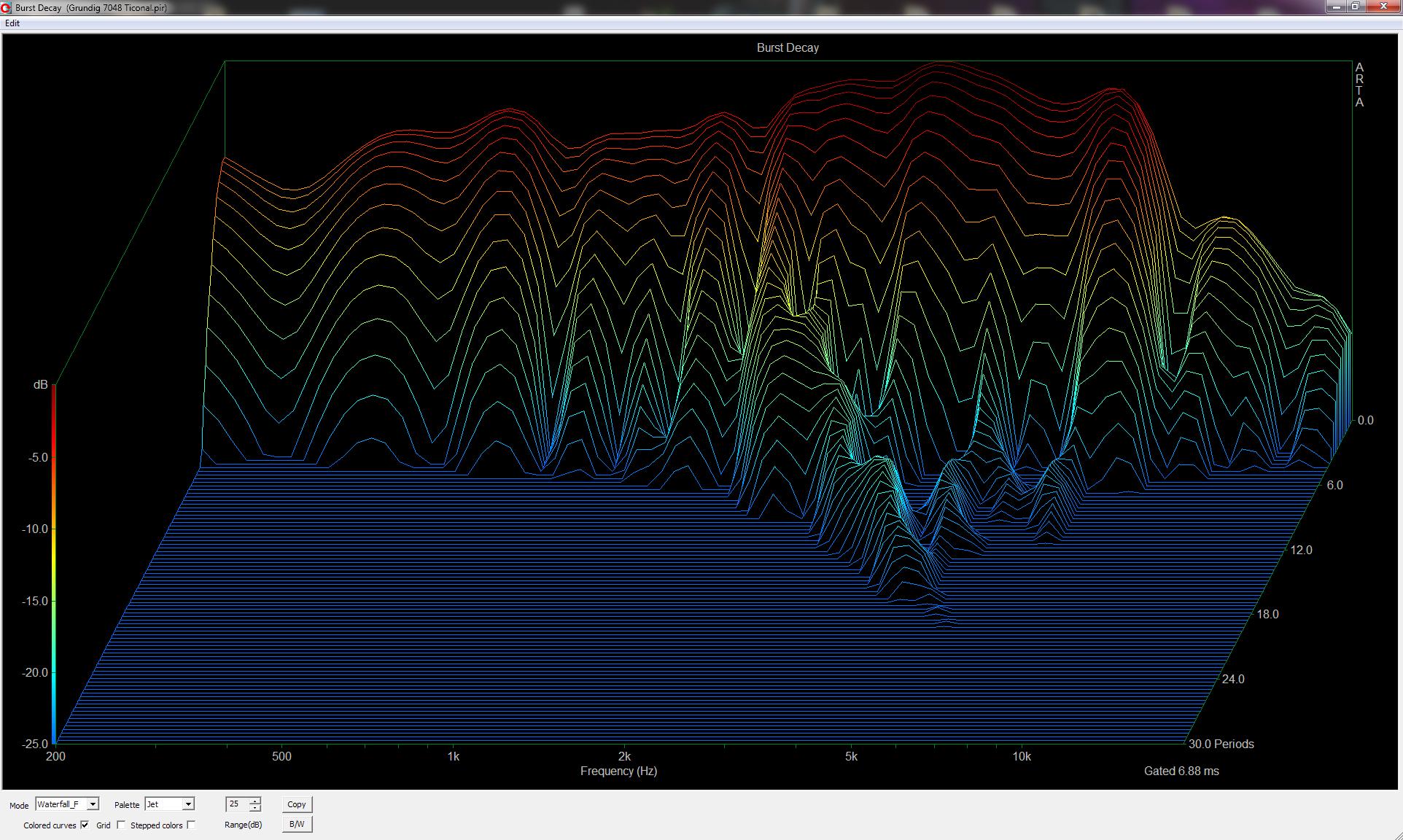Uncheck the Colored curves checkbox
1403x840 pixels.
point(85,825)
